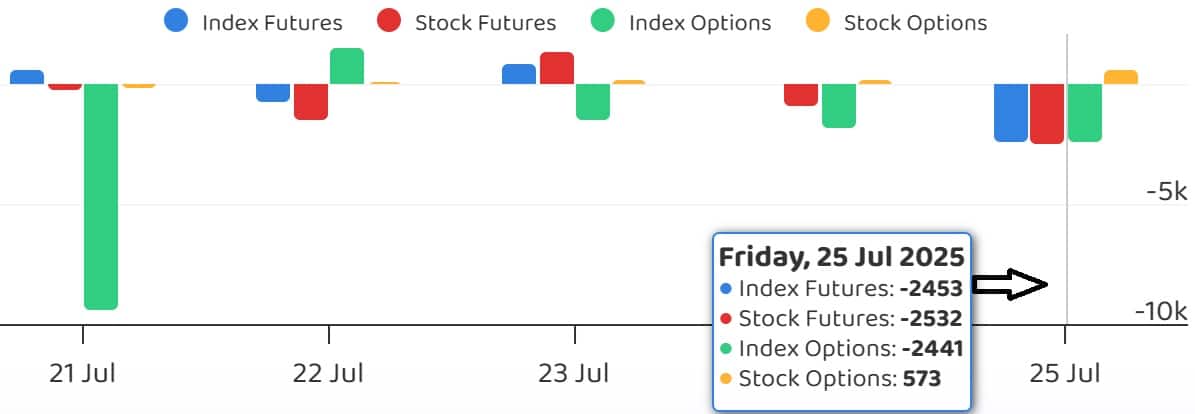Click the green Index Options legend dot
The image size is (1195, 414).
[603, 22]
